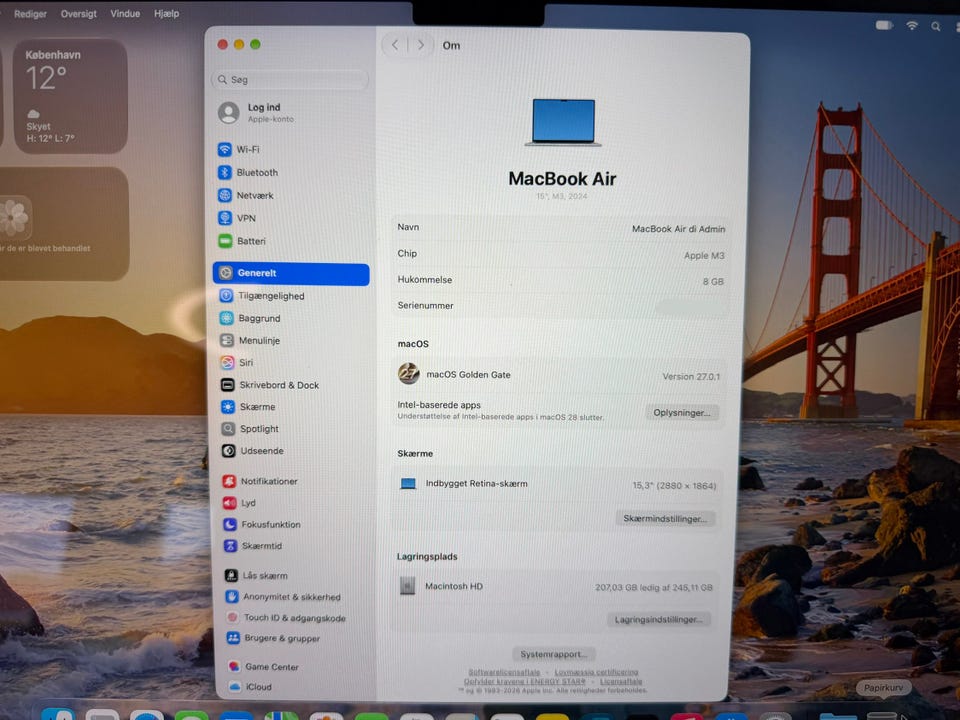Image resolution: width=960 pixels, height=720 pixels.
Task: Open the Vindue menu
Action: coord(125,13)
